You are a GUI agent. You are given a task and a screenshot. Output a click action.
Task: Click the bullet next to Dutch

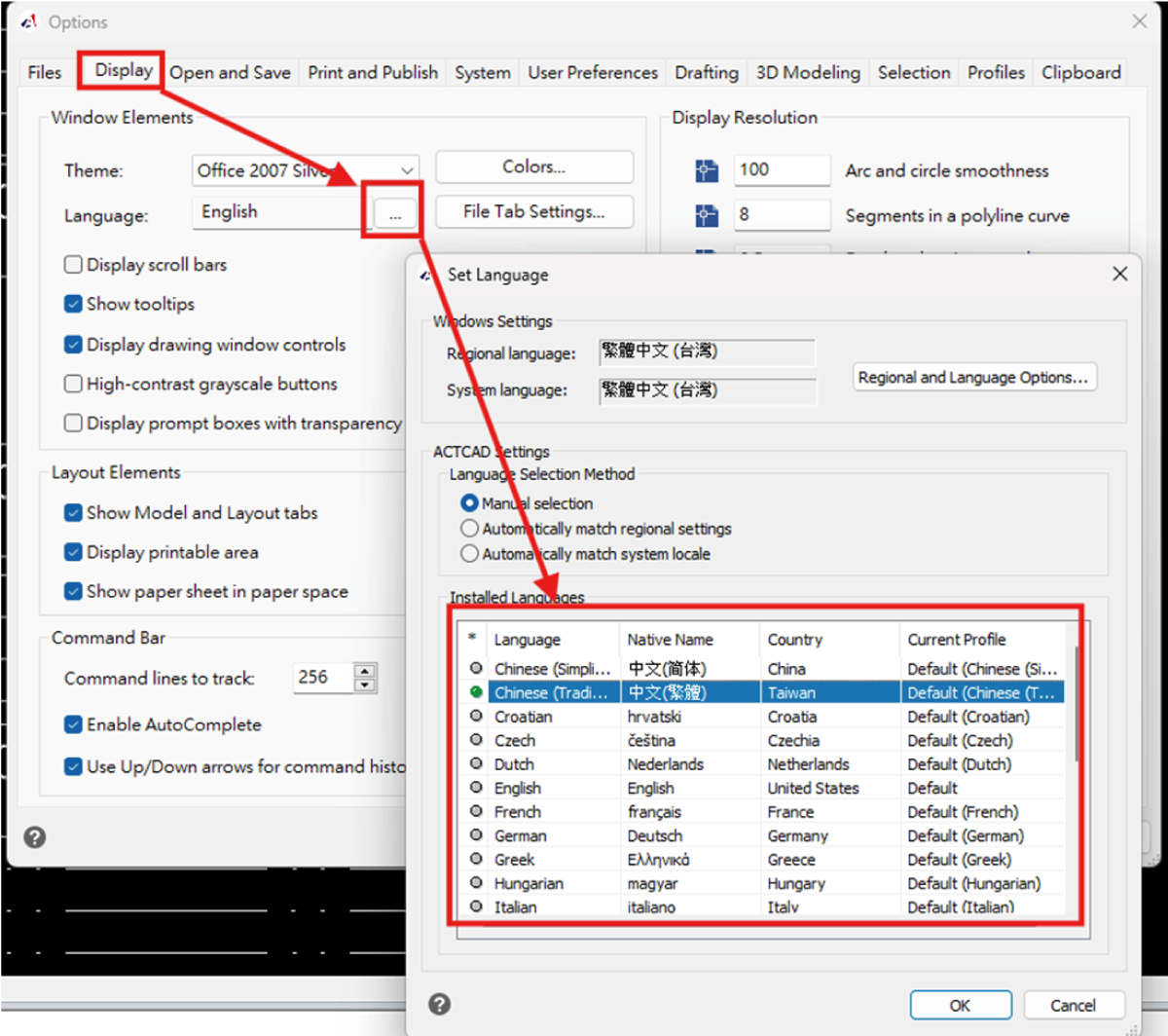pos(476,763)
